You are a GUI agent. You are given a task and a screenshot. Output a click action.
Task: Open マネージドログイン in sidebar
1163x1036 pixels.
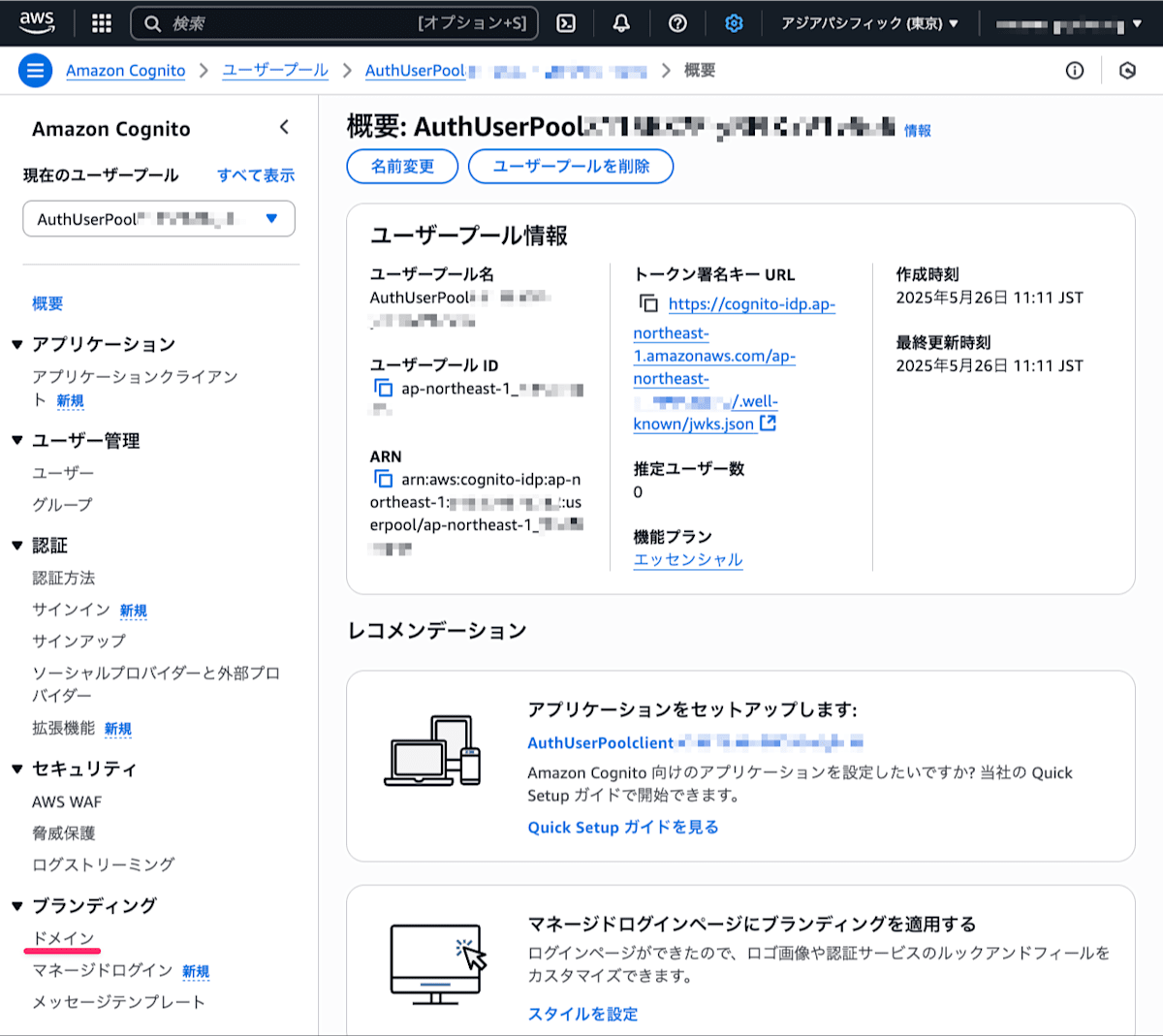click(102, 970)
